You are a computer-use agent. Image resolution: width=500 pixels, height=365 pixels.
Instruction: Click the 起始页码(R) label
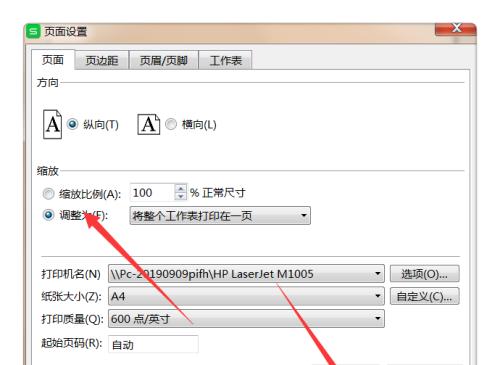coord(71,343)
